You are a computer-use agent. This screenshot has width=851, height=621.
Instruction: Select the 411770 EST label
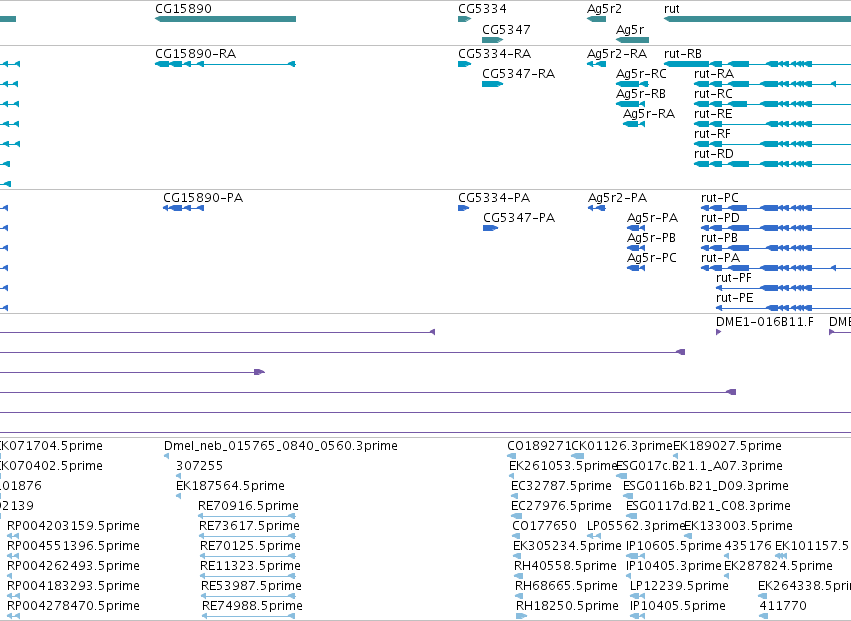(783, 606)
